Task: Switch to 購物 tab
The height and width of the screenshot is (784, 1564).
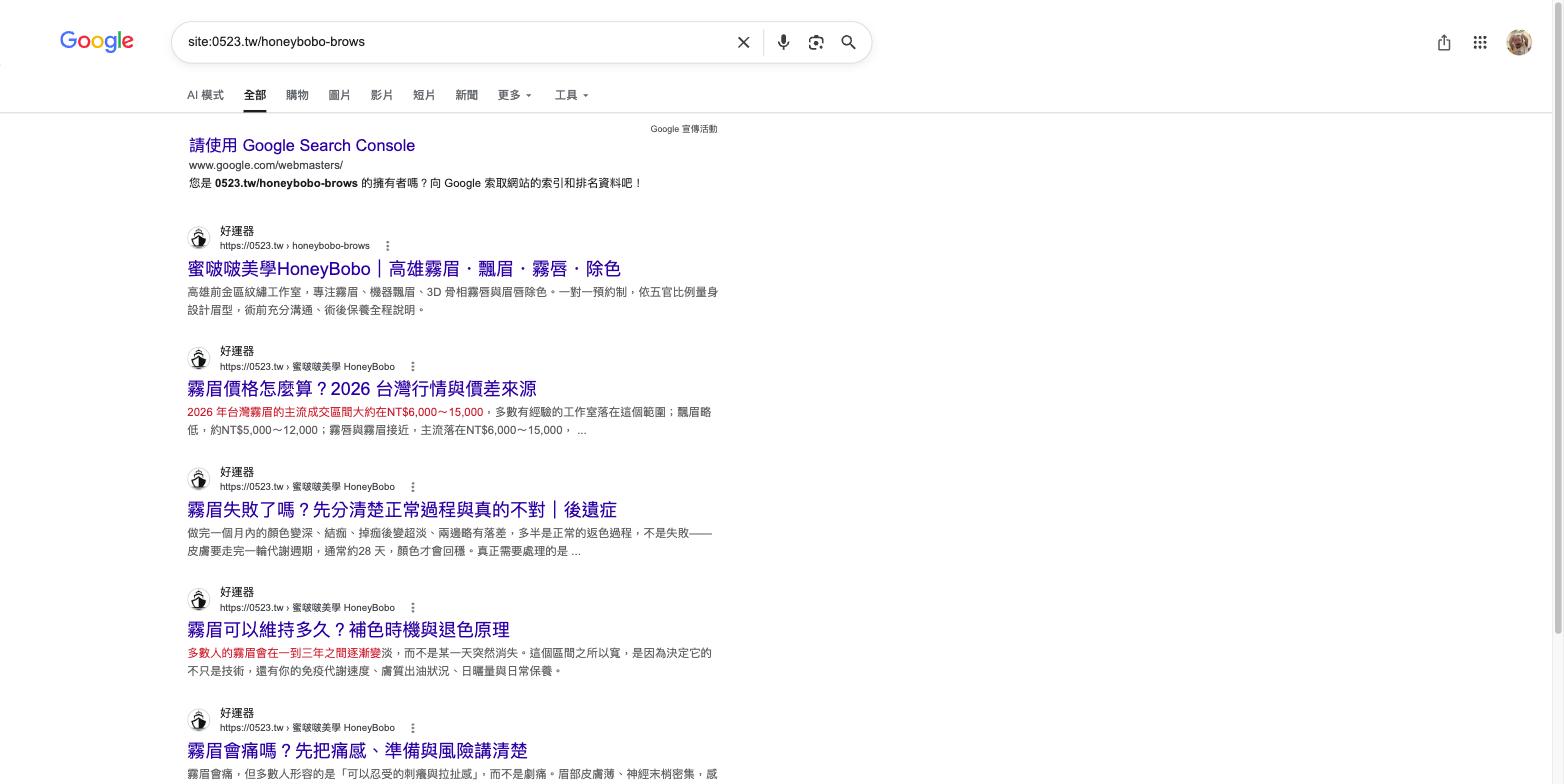Action: coord(297,95)
